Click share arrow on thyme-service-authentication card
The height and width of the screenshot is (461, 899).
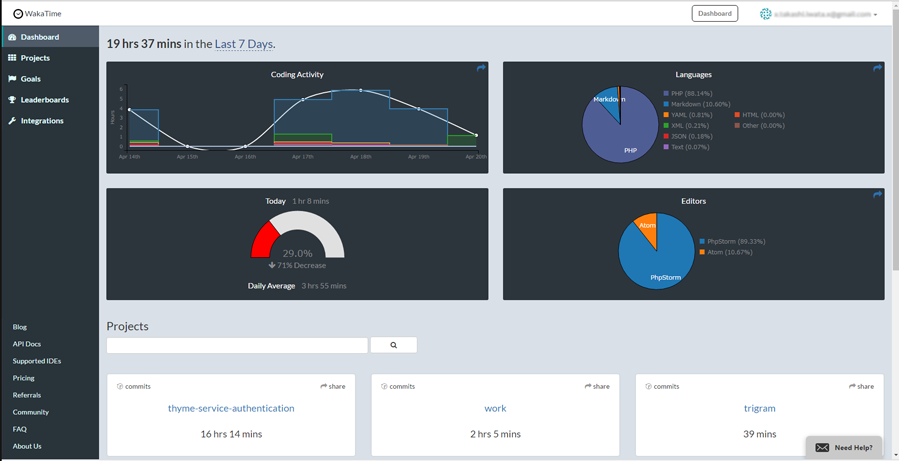(x=323, y=386)
